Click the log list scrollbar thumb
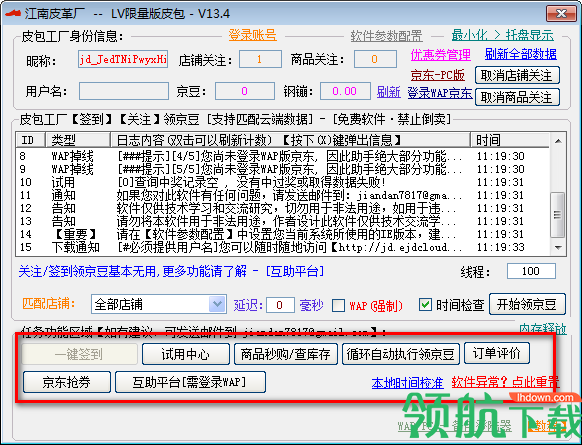 pos(558,215)
